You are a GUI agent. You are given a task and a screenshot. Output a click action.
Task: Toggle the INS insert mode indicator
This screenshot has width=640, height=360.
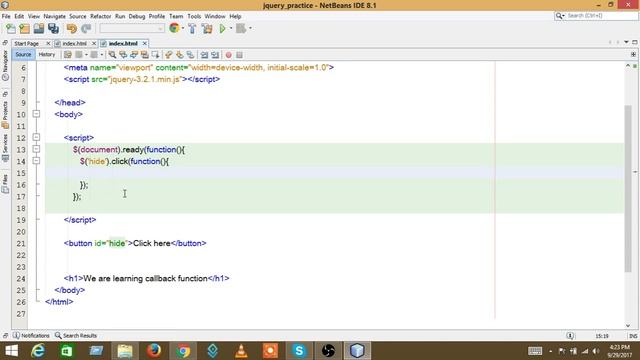633,336
